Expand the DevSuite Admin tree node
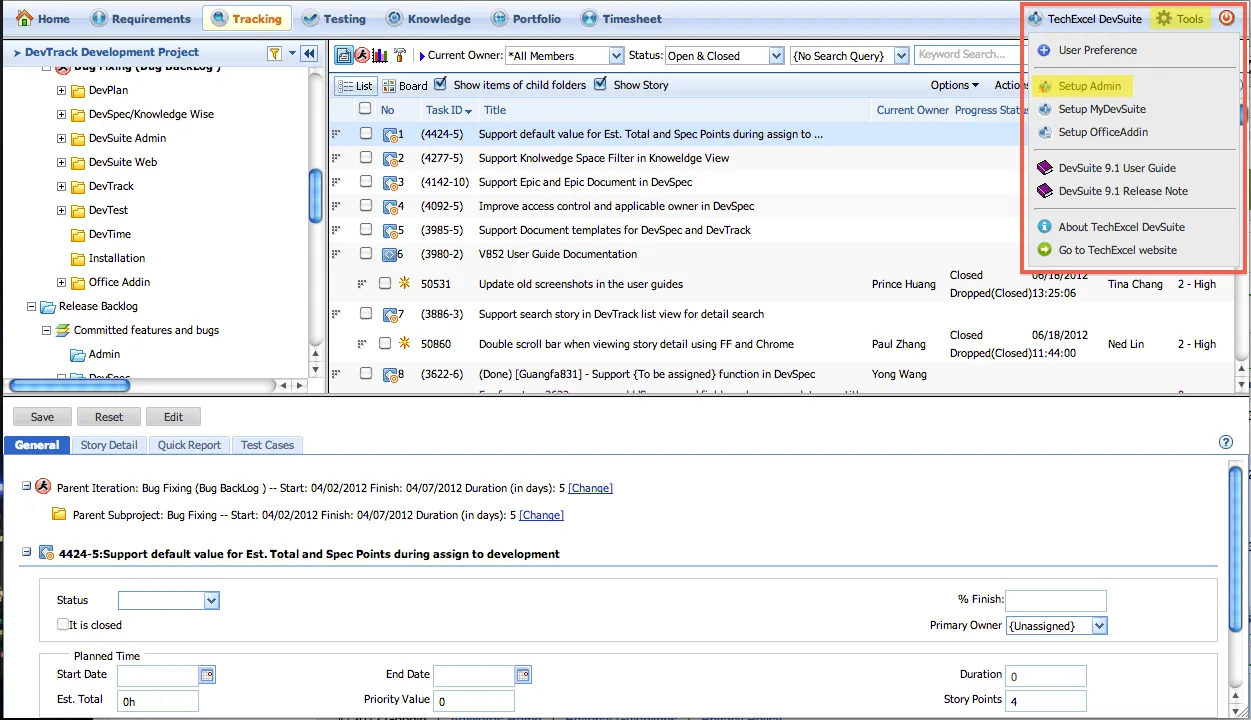The height and width of the screenshot is (720, 1251). point(61,138)
